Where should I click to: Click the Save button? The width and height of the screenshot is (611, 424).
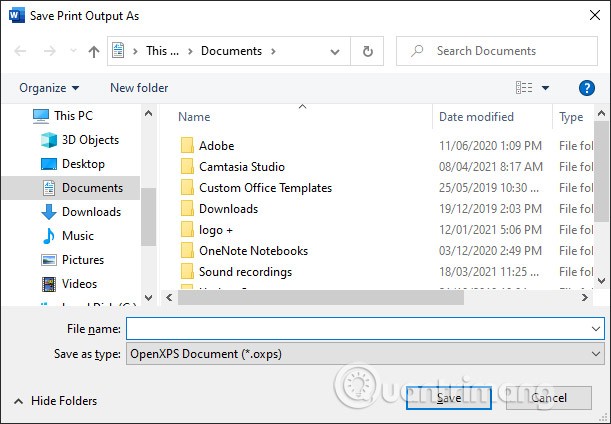pyautogui.click(x=449, y=398)
